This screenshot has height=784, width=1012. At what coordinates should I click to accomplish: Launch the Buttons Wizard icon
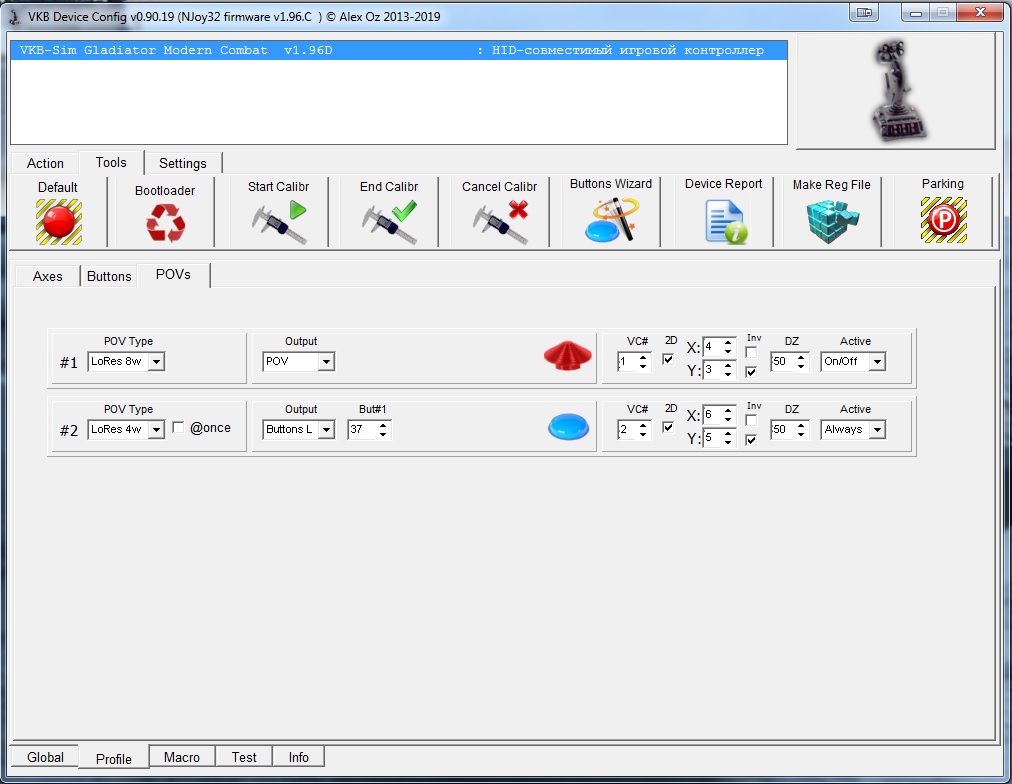tap(611, 219)
